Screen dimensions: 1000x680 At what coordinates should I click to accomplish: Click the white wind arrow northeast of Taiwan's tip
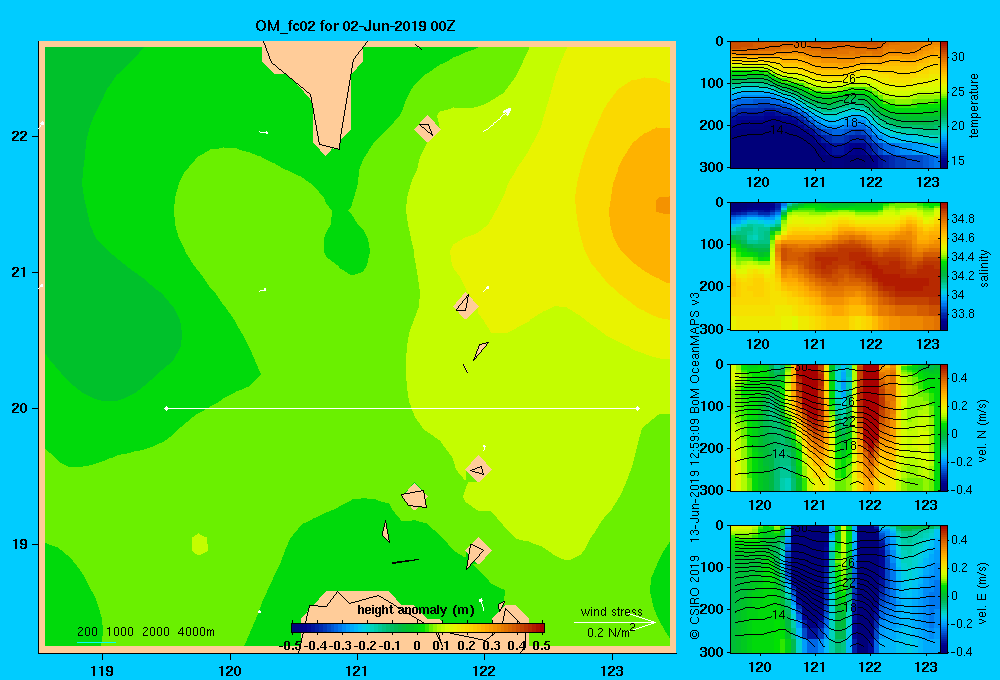tap(497, 119)
